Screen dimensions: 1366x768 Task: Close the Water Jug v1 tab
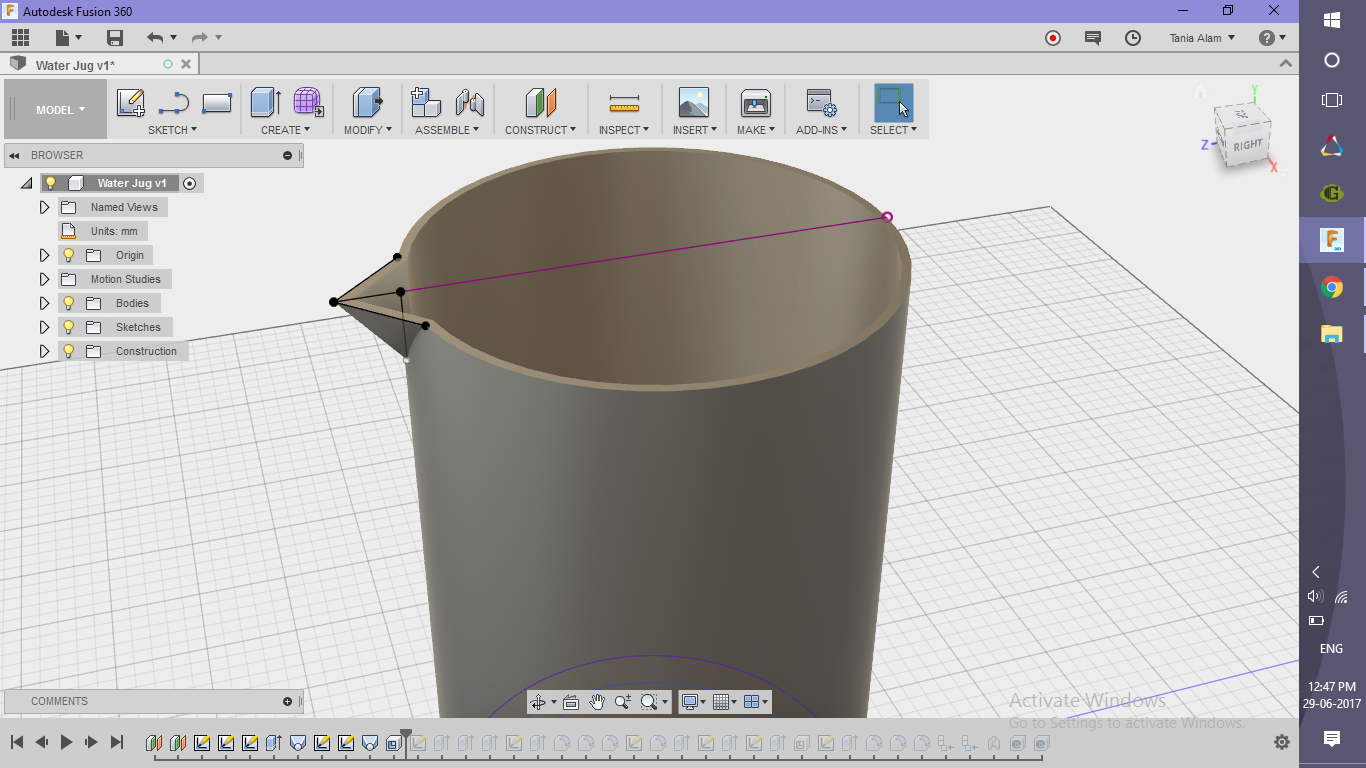pyautogui.click(x=186, y=64)
